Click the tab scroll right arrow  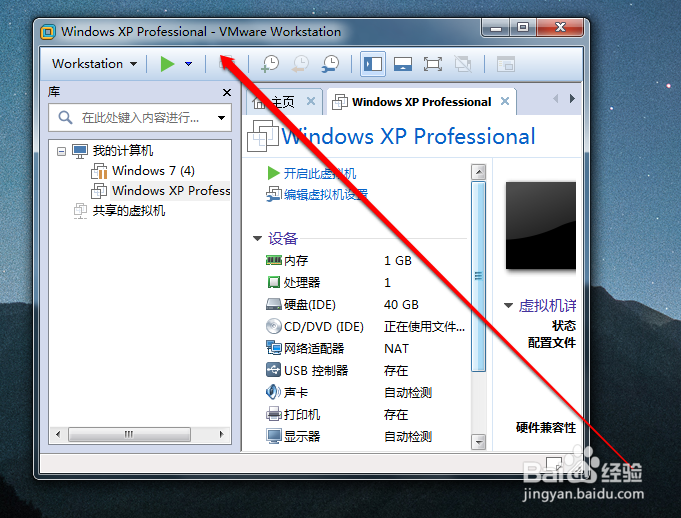(572, 99)
